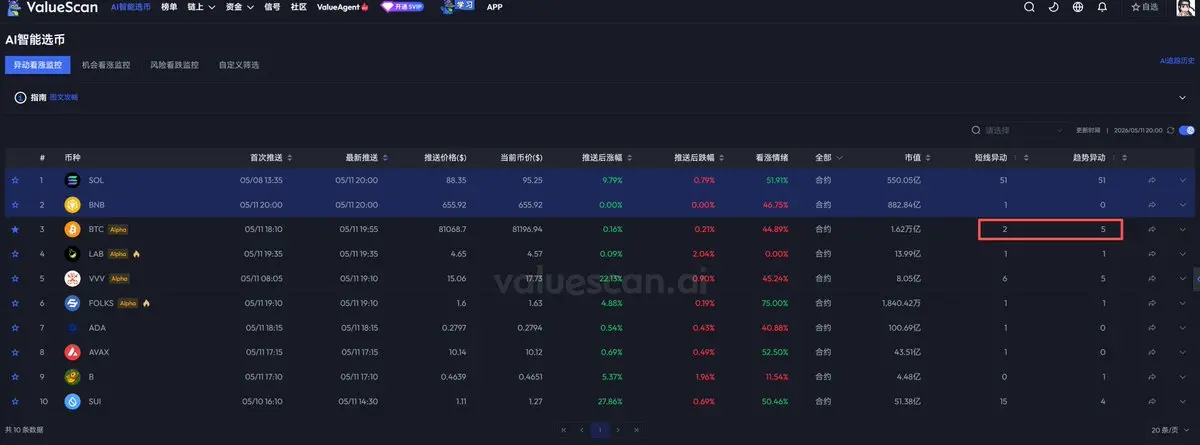Switch to 自定义筛选 tab
Screen dimensions: 1200x445
[239, 65]
